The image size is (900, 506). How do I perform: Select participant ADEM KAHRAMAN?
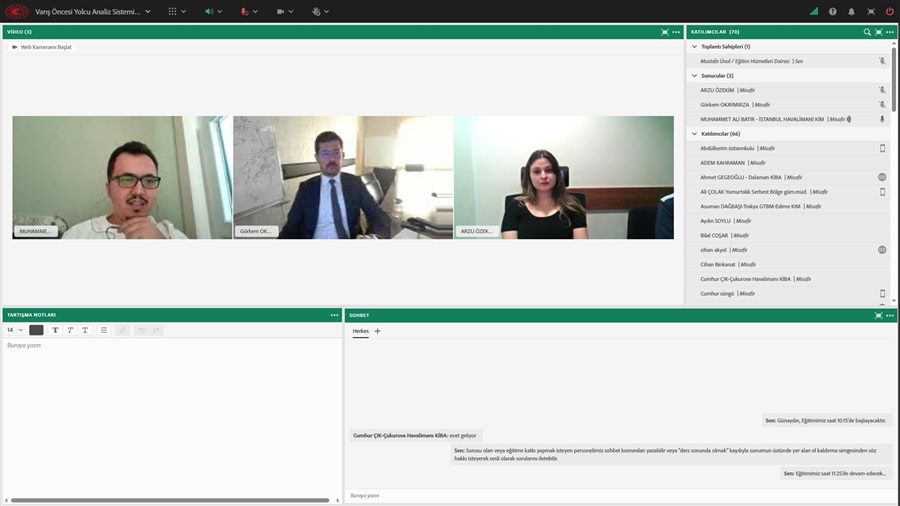coord(788,163)
